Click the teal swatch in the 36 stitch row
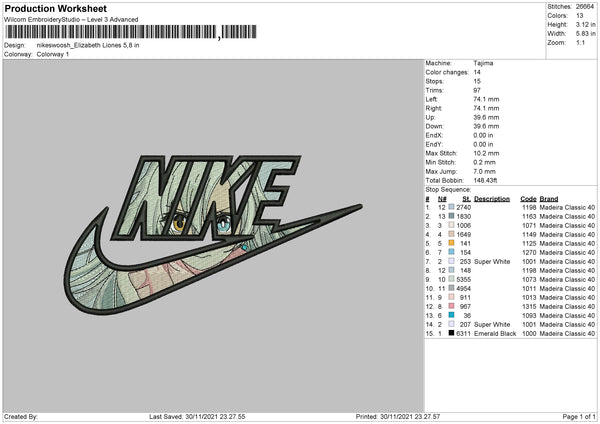The image size is (600, 424). coord(452,315)
